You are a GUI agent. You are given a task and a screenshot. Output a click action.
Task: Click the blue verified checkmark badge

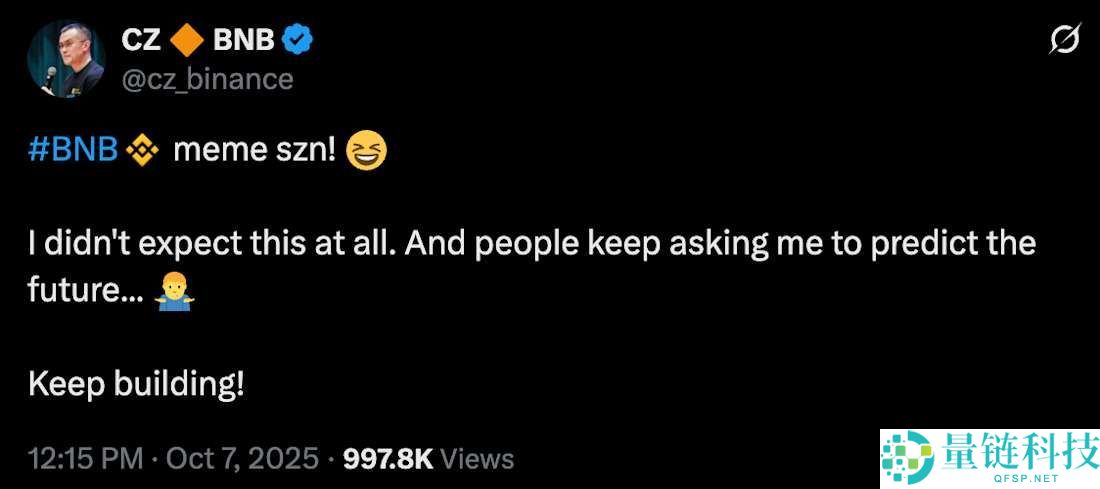click(x=299, y=39)
